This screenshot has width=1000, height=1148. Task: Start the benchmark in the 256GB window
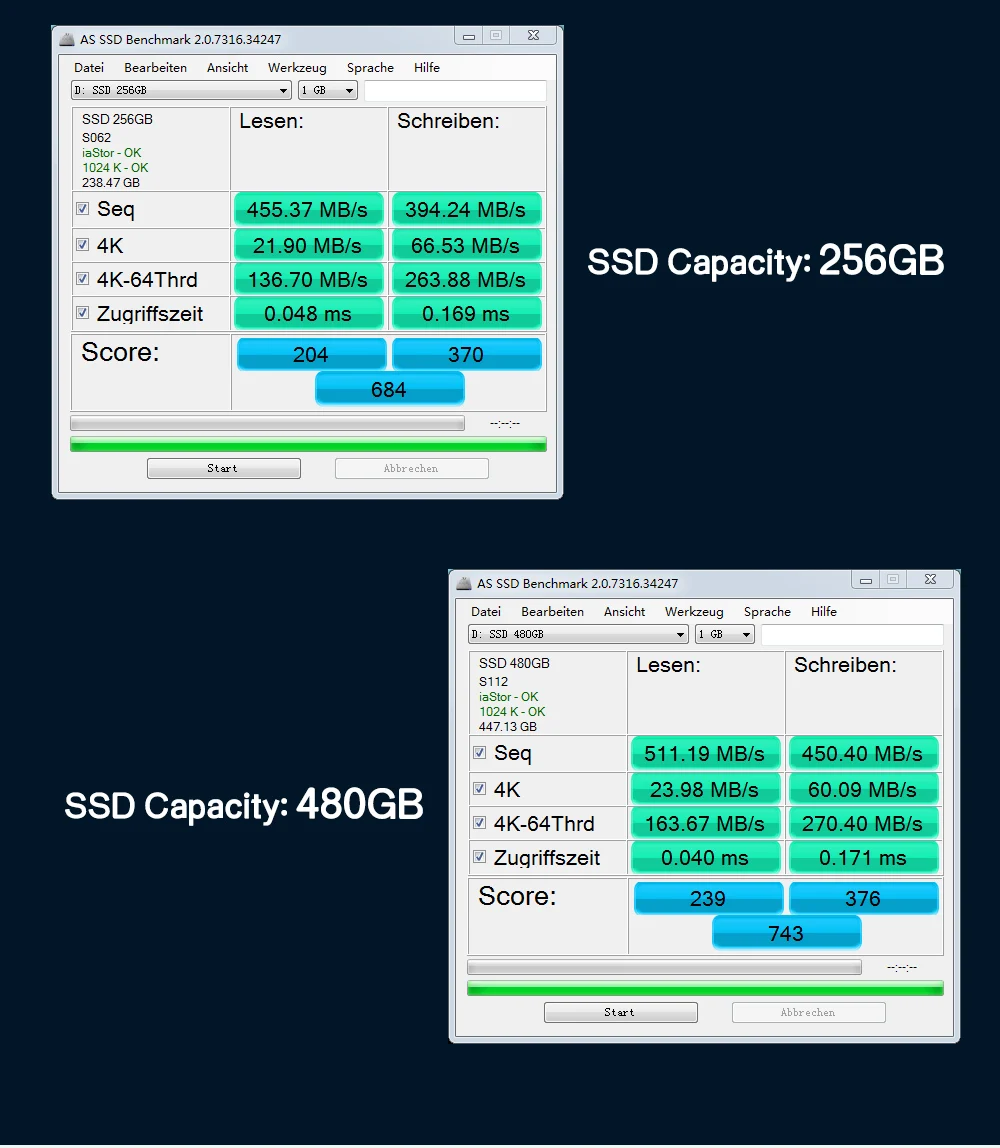click(x=223, y=467)
